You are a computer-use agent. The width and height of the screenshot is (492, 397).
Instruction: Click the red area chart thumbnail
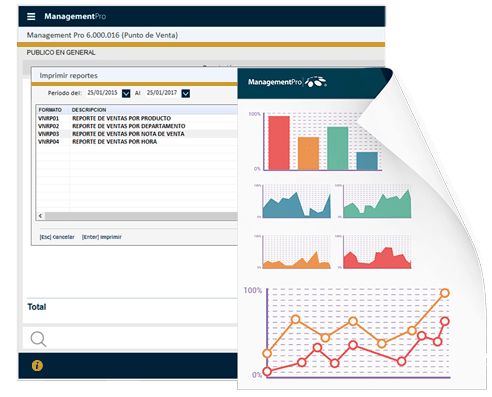tap(377, 252)
